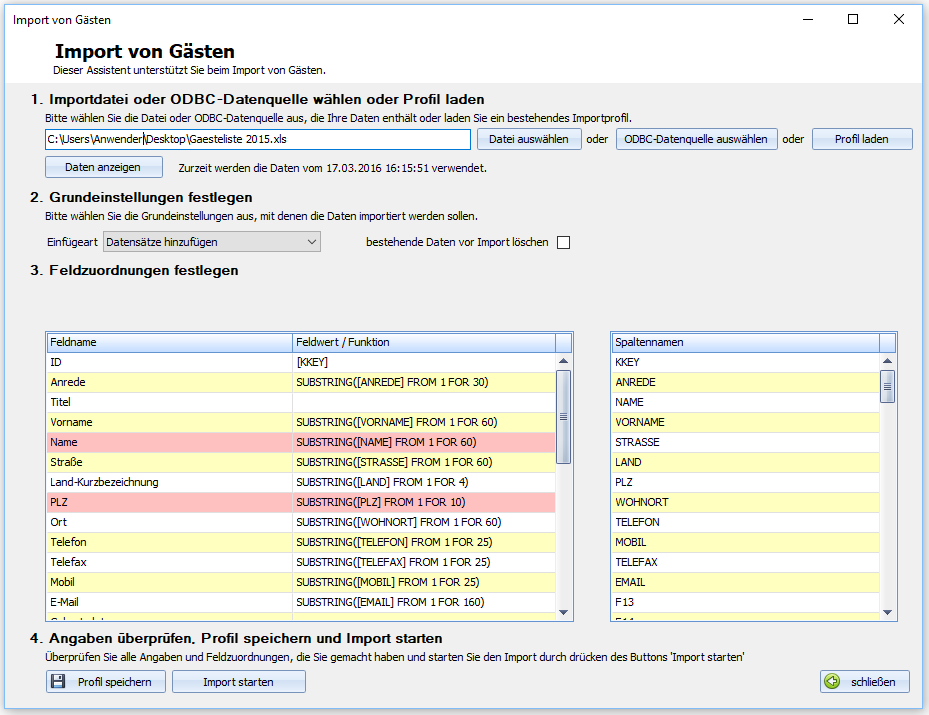Select the Anrede field row
Image resolution: width=929 pixels, height=715 pixels.
pos(301,382)
